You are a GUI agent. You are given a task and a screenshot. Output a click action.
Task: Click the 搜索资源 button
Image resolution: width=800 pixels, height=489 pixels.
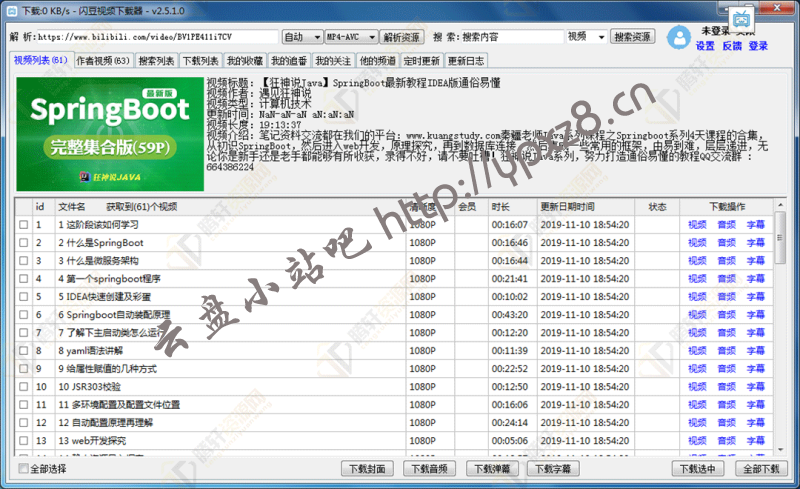[633, 37]
